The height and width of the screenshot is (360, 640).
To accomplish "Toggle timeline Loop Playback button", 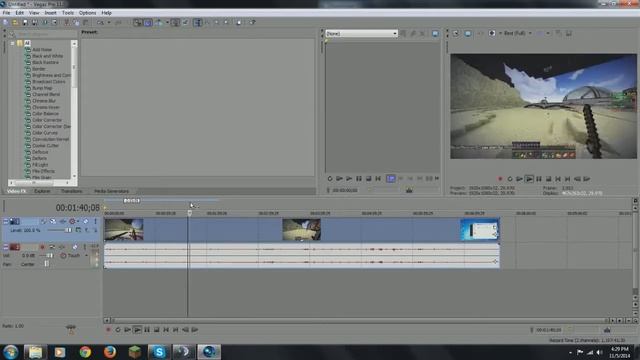I will tap(118, 330).
